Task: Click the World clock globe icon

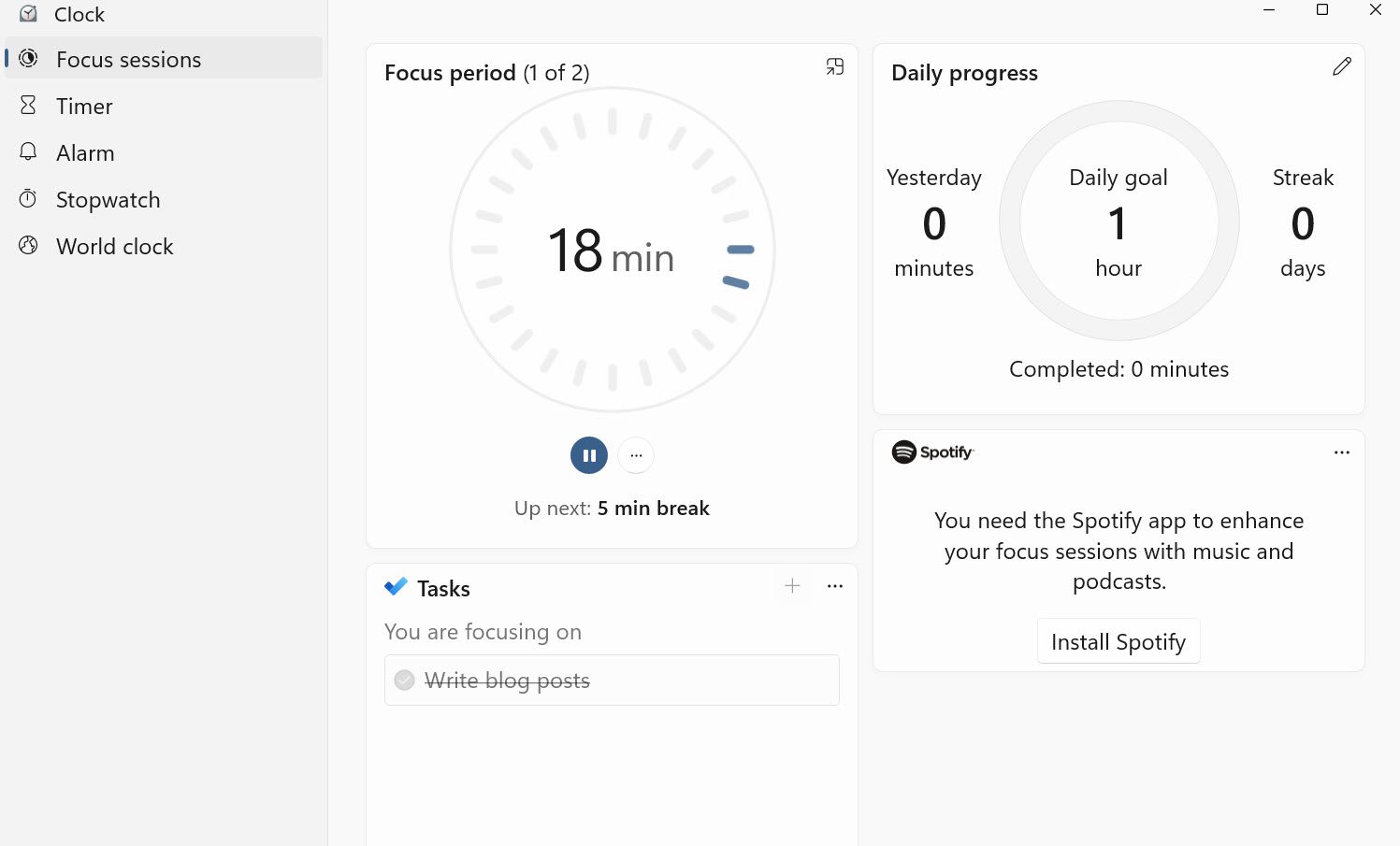Action: pos(28,246)
